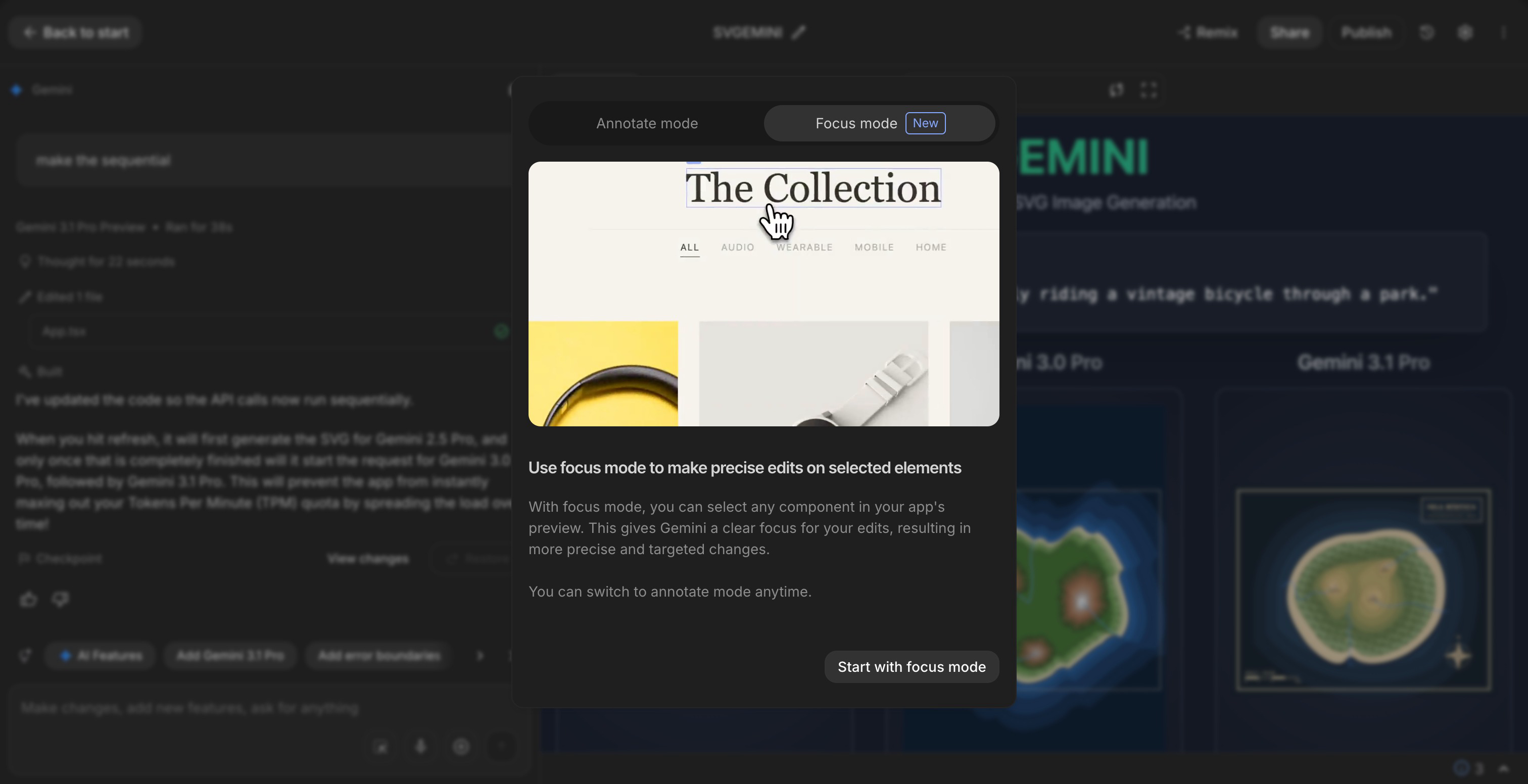Click the version history icon
Screen dimensions: 1528x784
(x=1426, y=32)
